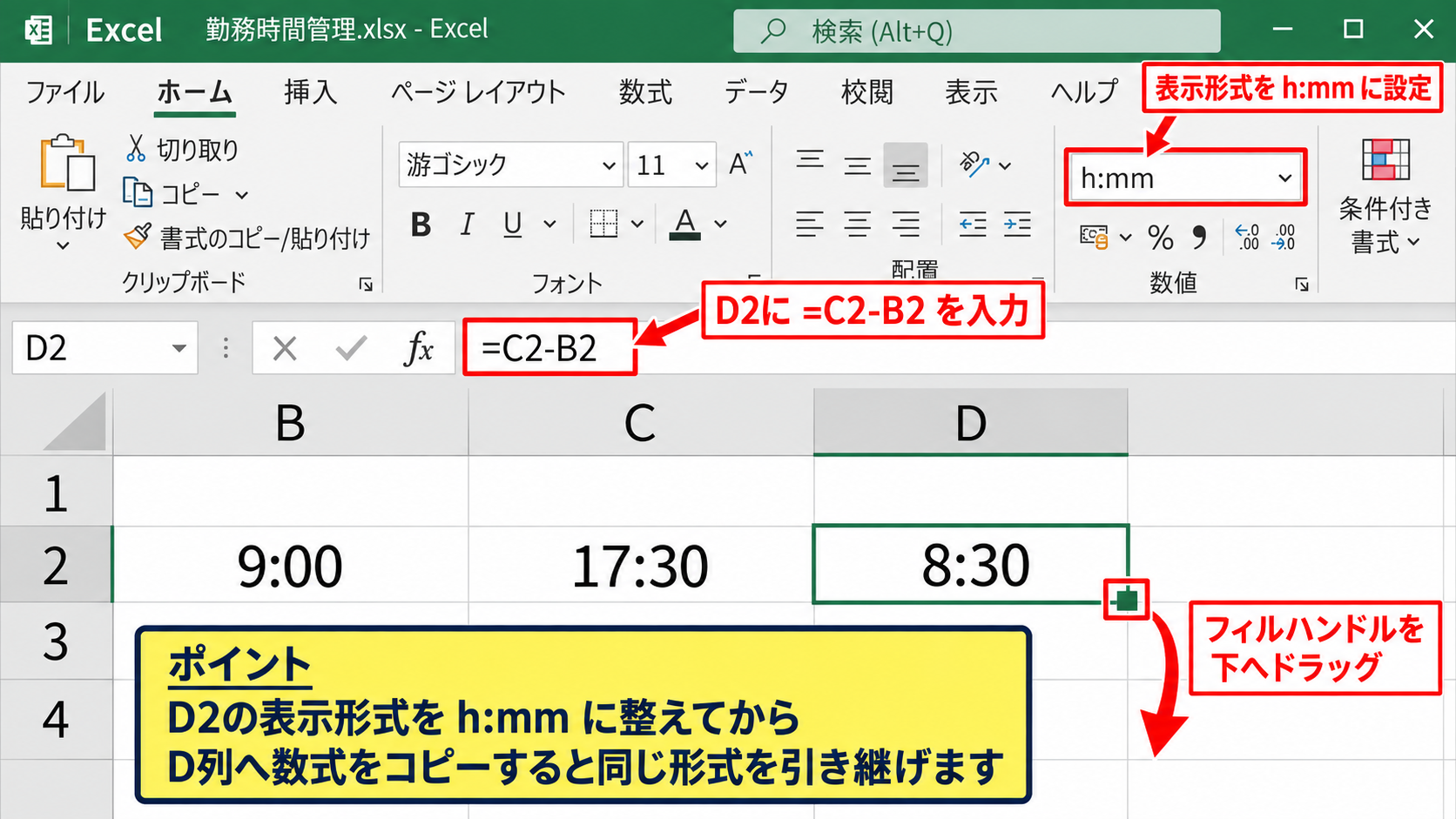This screenshot has width=1456, height=819.
Task: Click the Paste (貼り付け) clipboard icon
Action: coord(66,163)
